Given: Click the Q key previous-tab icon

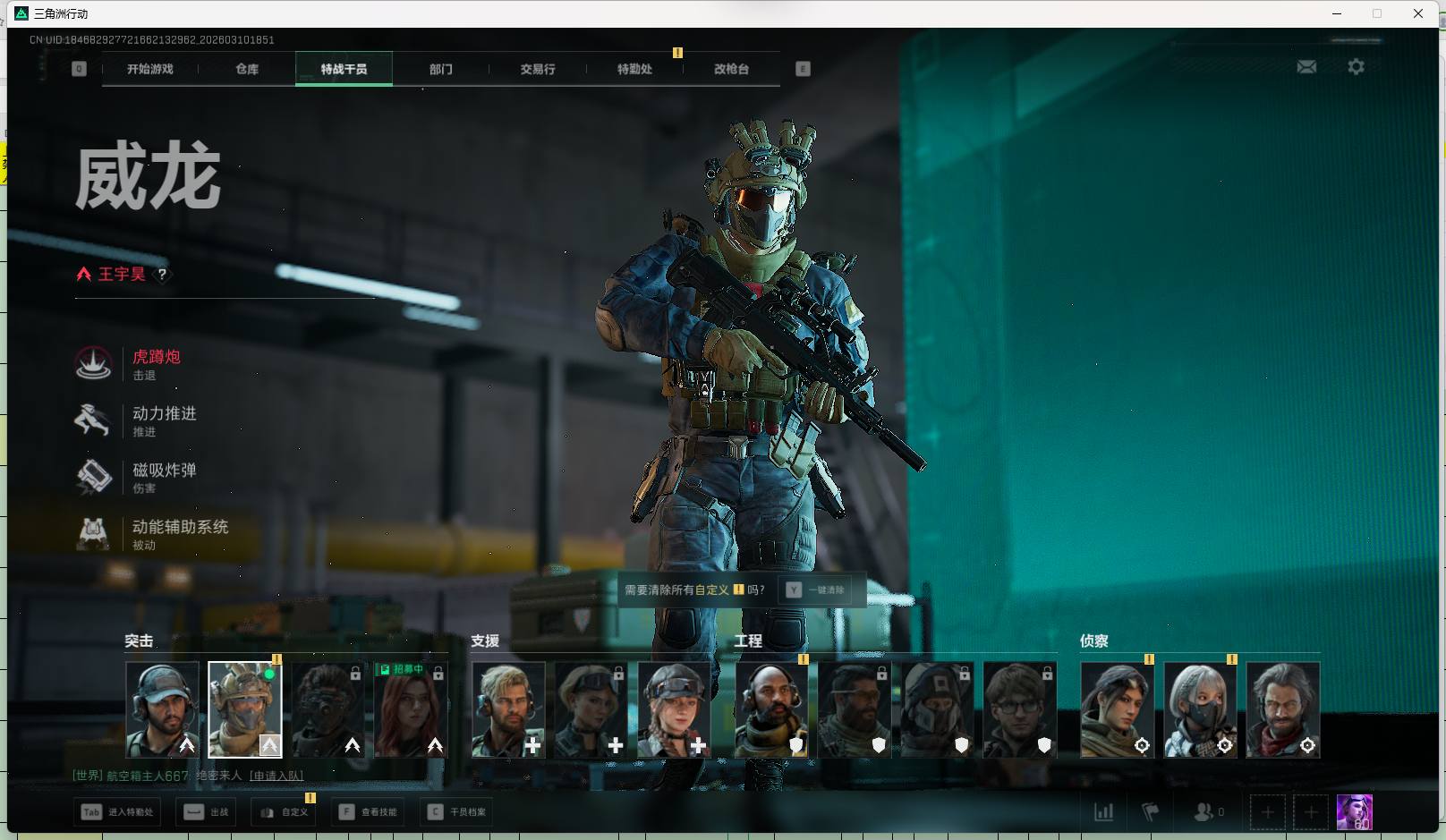Looking at the screenshot, I should tap(79, 69).
